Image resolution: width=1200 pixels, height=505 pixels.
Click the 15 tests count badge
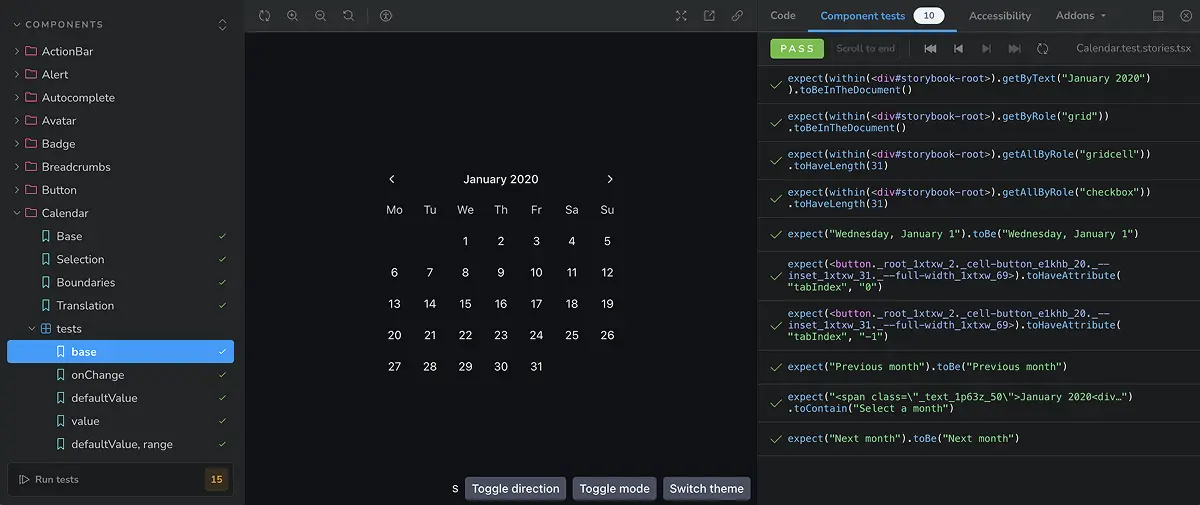pyautogui.click(x=216, y=480)
